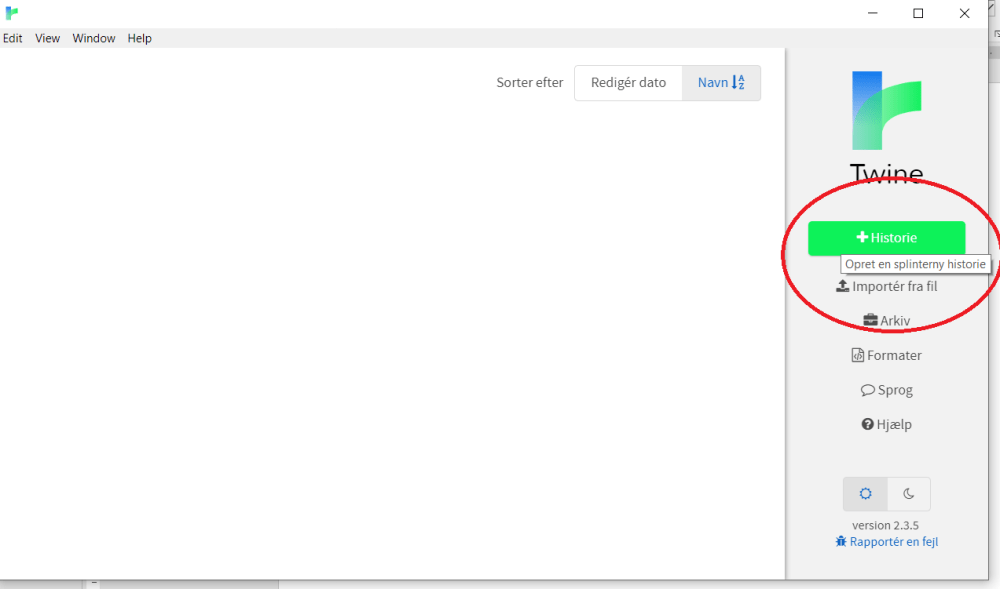The image size is (1000, 589).
Task: Open the Arkiv briefcase option
Action: [886, 321]
